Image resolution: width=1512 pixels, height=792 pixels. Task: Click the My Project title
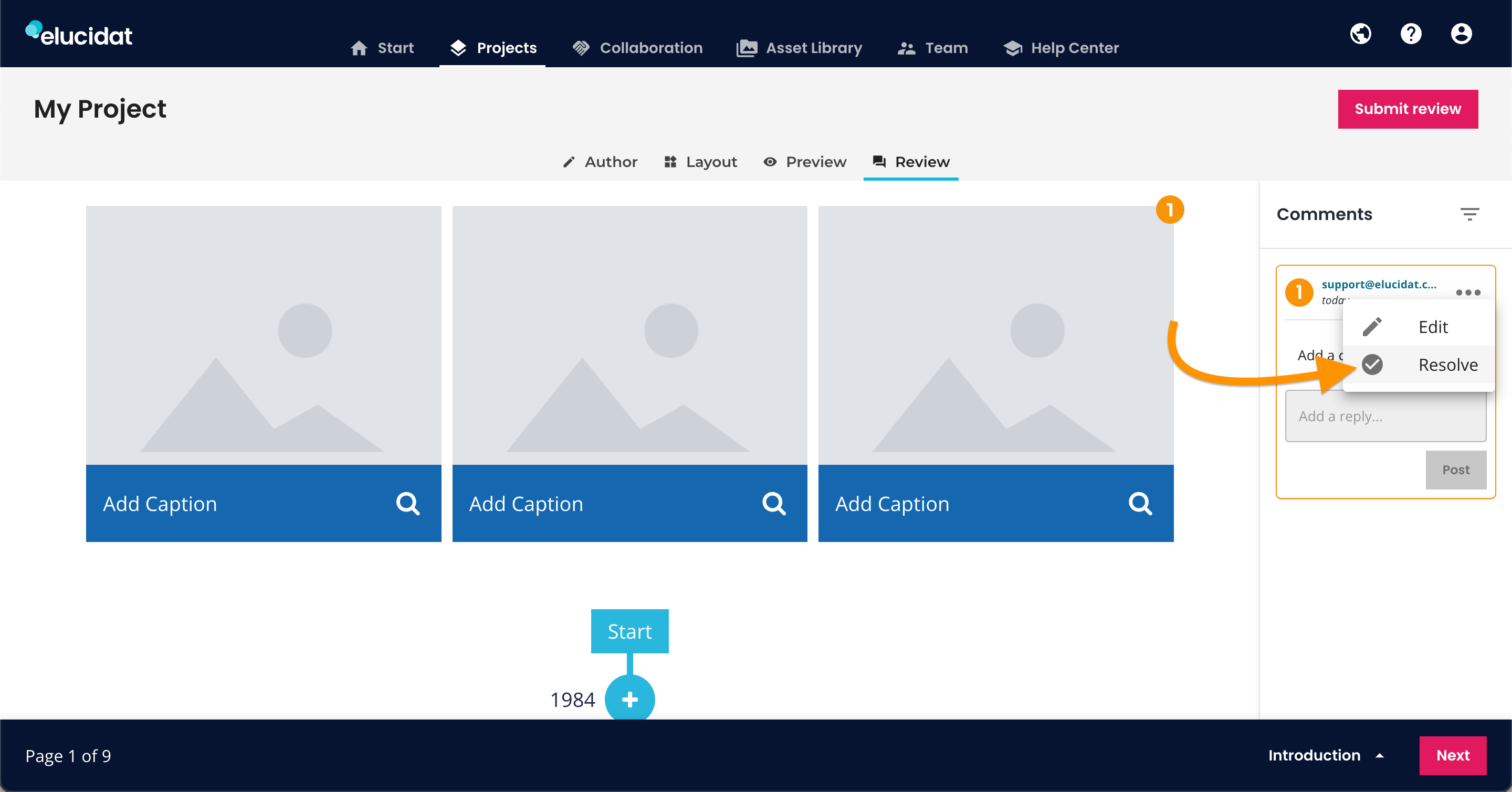(100, 109)
